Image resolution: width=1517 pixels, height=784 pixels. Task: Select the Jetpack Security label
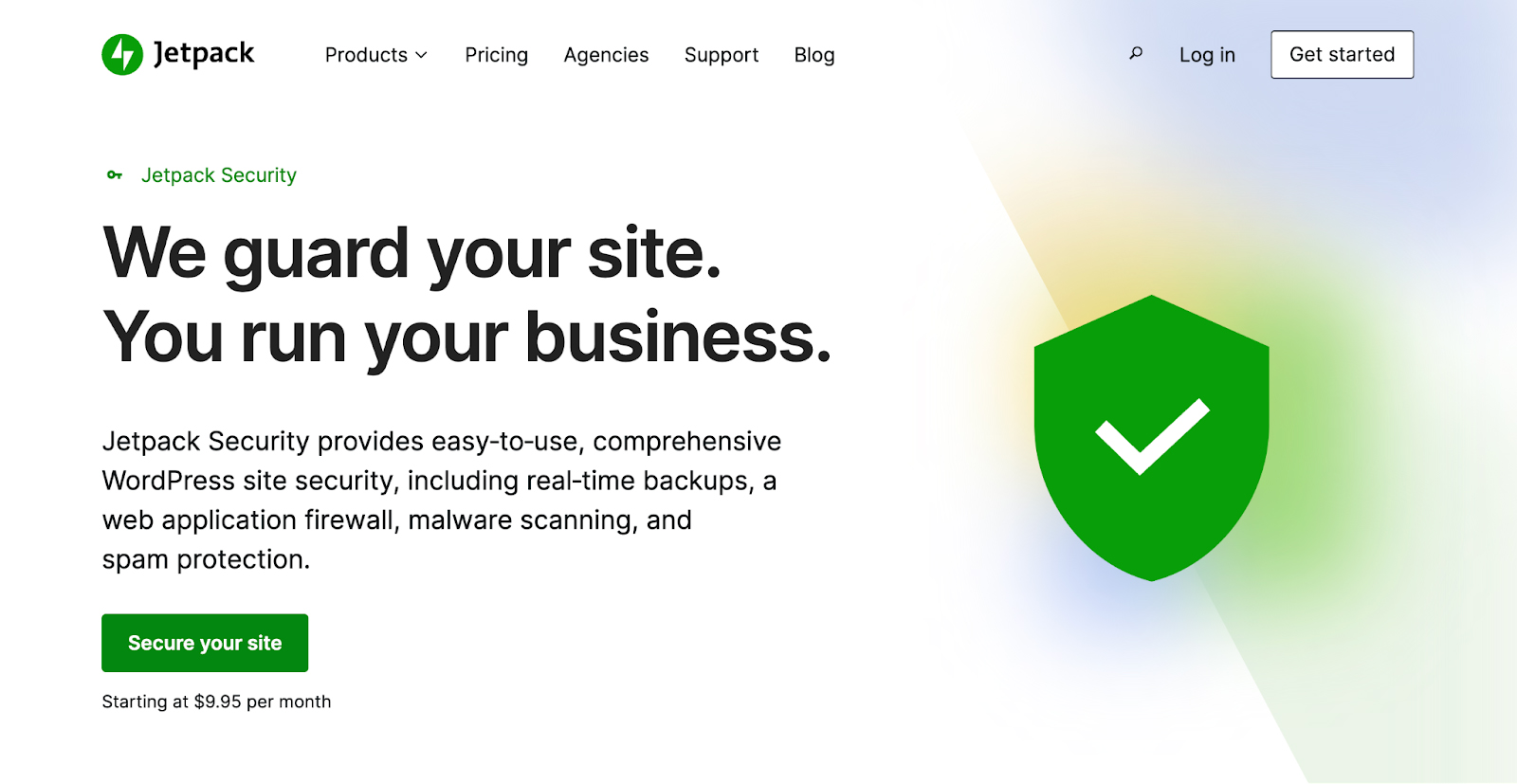218,175
